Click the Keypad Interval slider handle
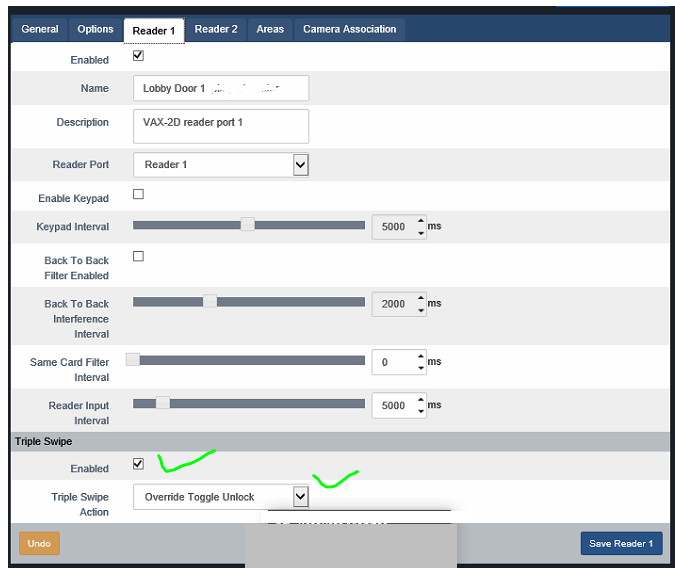 [x=247, y=225]
